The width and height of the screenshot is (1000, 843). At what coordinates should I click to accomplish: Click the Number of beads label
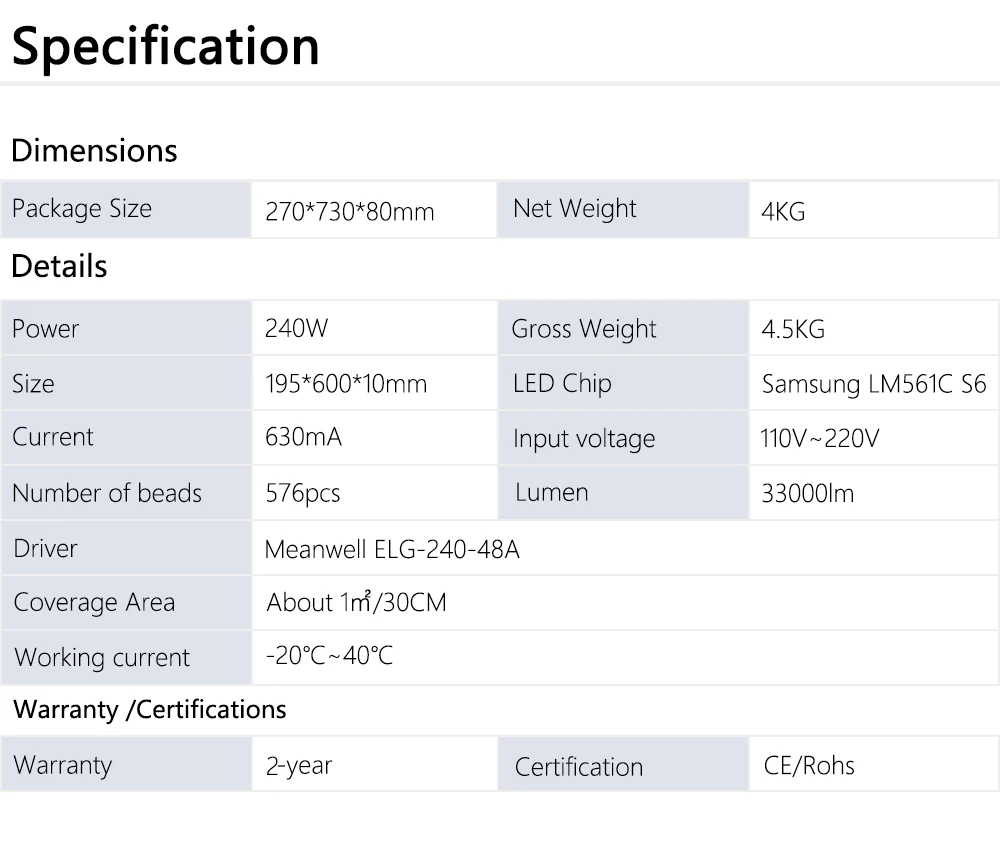point(107,493)
